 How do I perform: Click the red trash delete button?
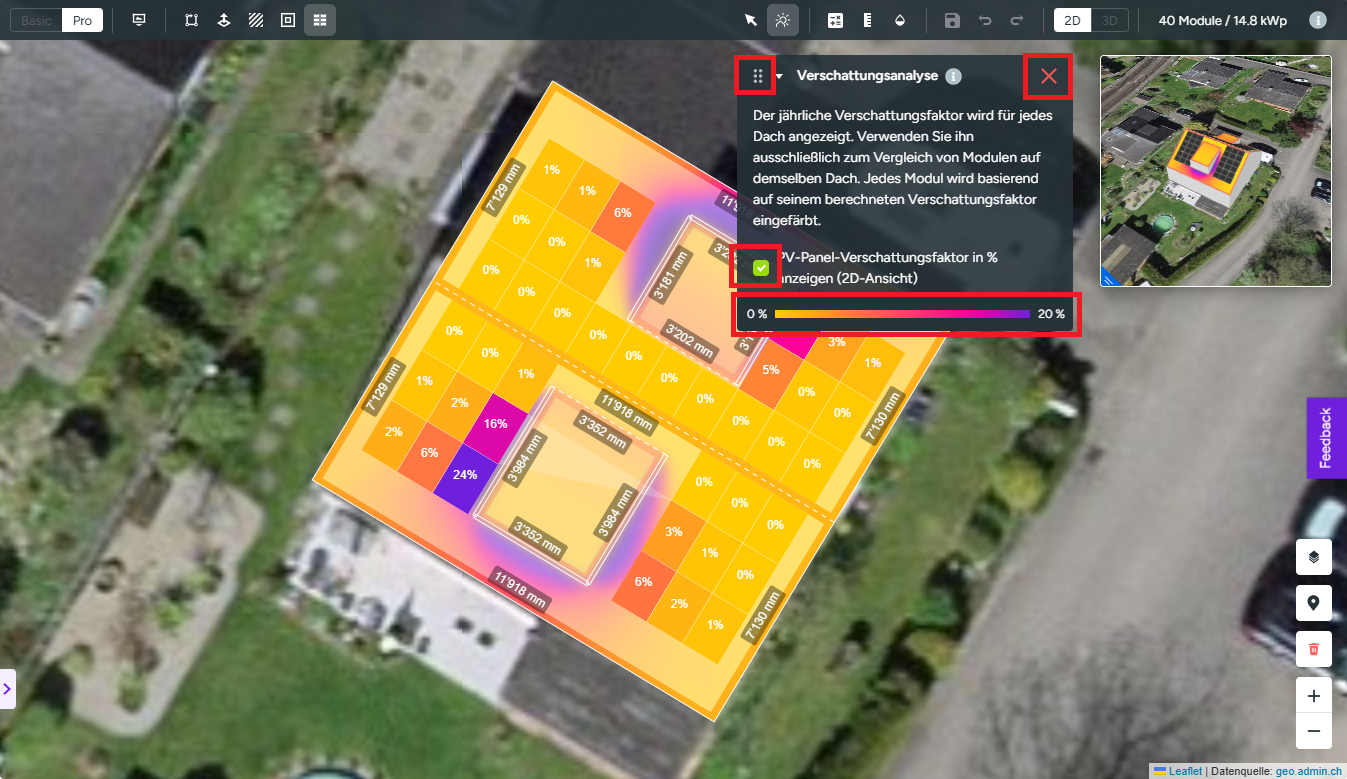coord(1313,649)
